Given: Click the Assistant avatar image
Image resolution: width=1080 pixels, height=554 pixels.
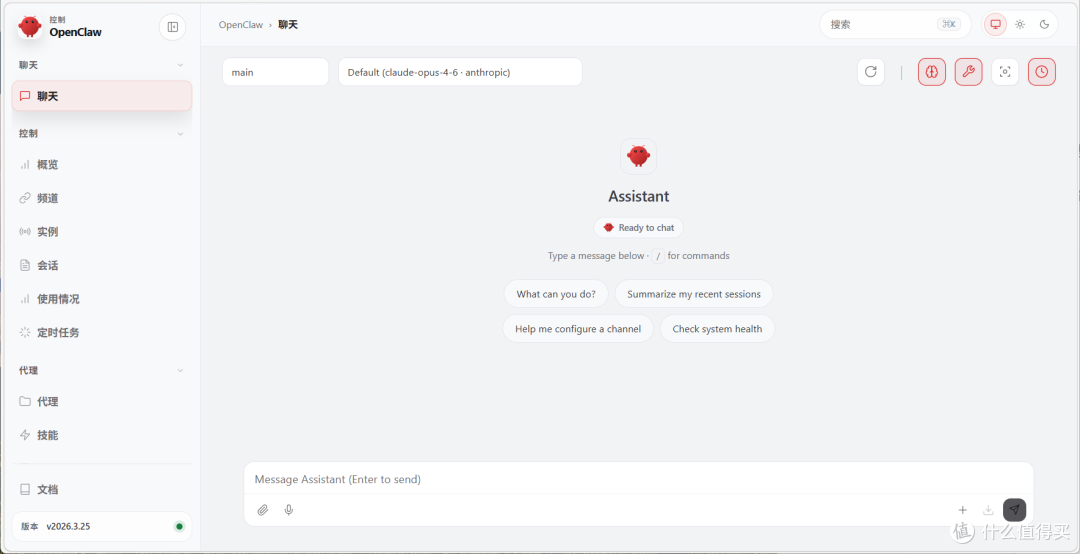Looking at the screenshot, I should [638, 156].
